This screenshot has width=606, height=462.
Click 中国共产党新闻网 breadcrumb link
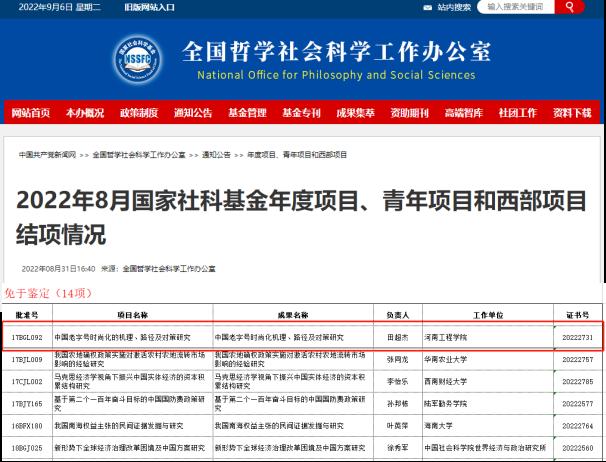(48, 155)
